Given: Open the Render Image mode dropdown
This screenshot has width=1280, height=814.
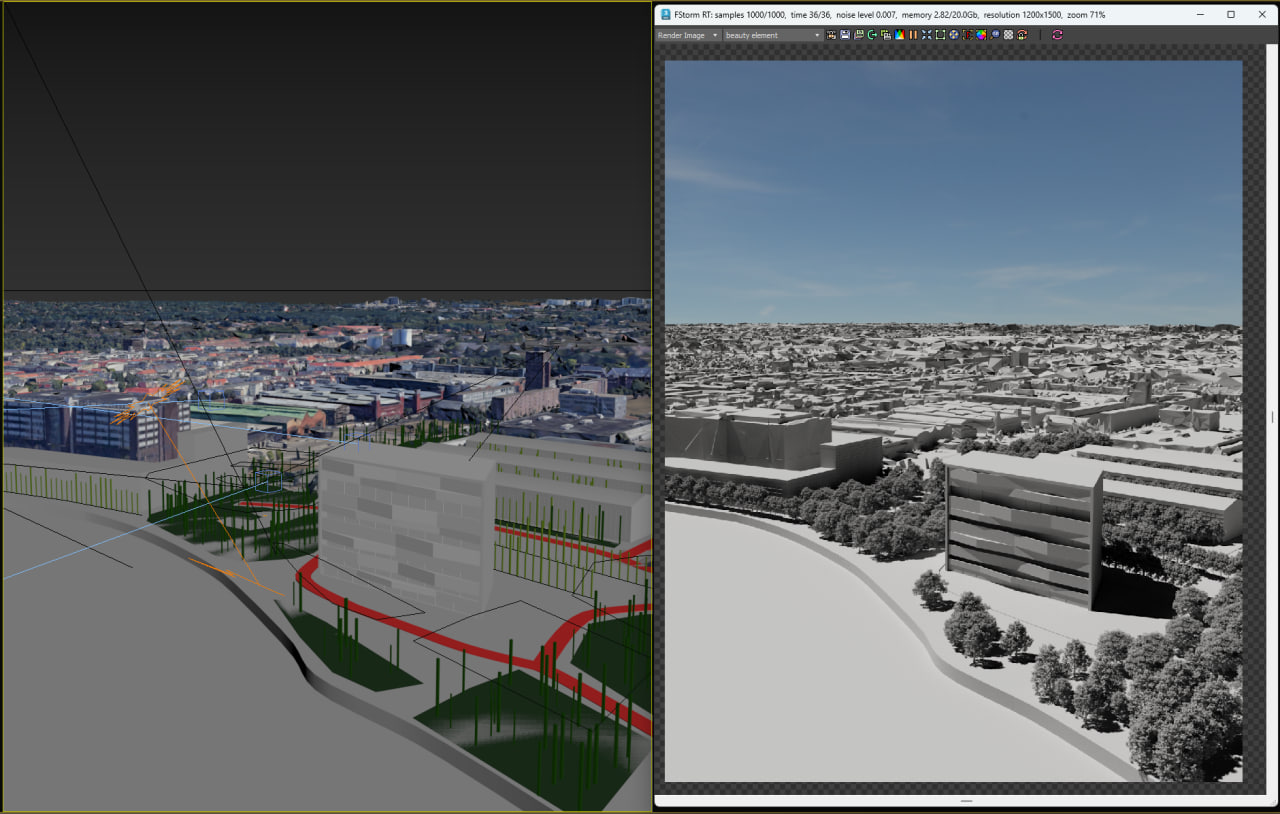Looking at the screenshot, I should (x=688, y=35).
